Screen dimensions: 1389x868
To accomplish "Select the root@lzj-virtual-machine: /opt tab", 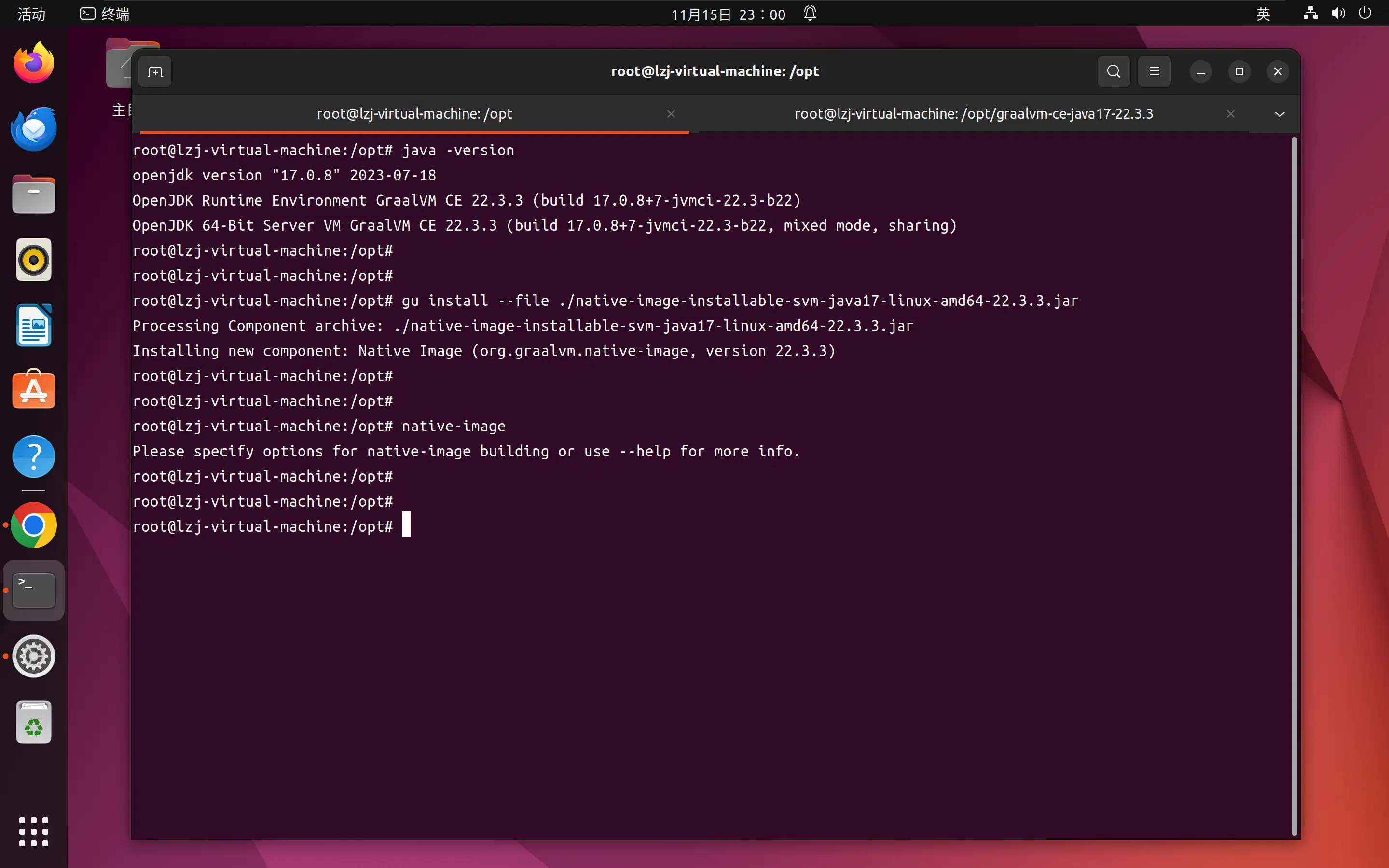I will tap(414, 114).
